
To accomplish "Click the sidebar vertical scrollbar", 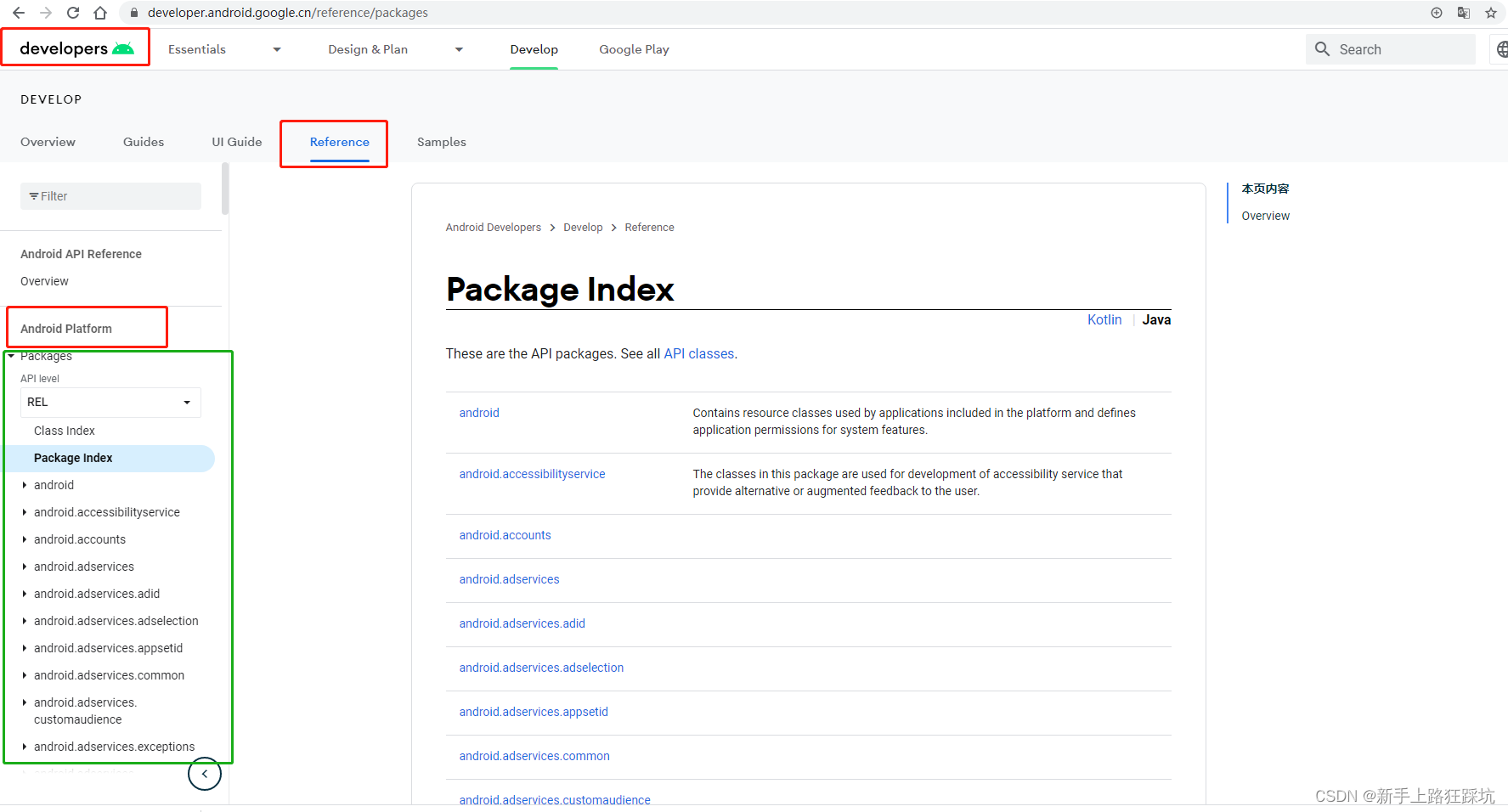I will tap(225, 189).
